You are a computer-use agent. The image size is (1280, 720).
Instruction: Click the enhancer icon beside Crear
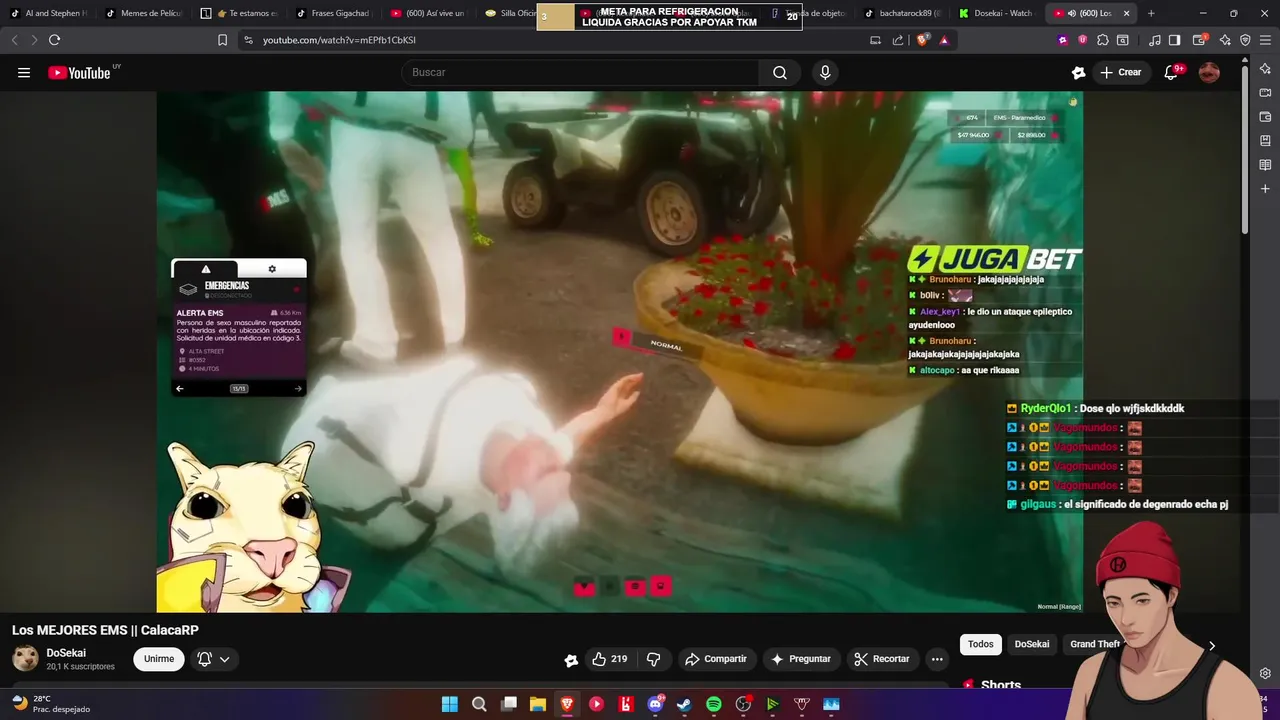click(1078, 72)
